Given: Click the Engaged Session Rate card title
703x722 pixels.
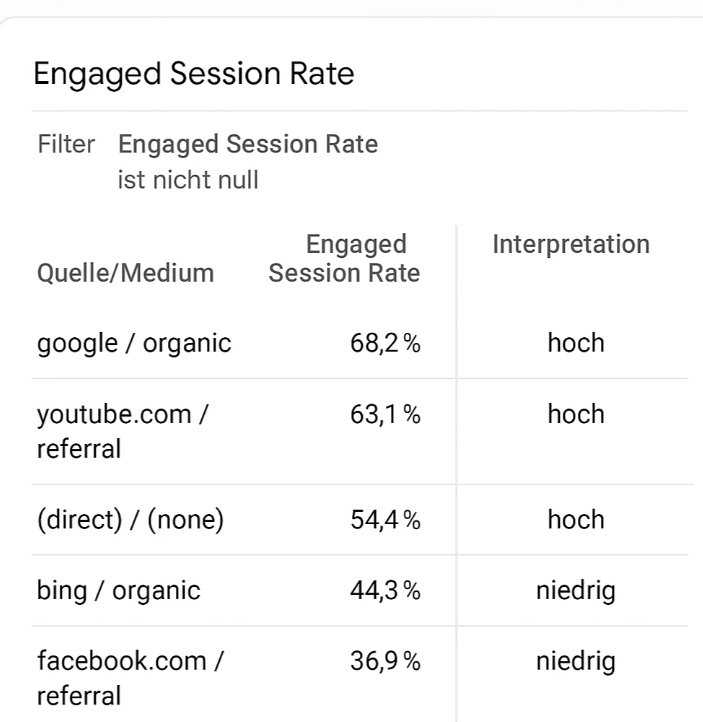Looking at the screenshot, I should (194, 74).
